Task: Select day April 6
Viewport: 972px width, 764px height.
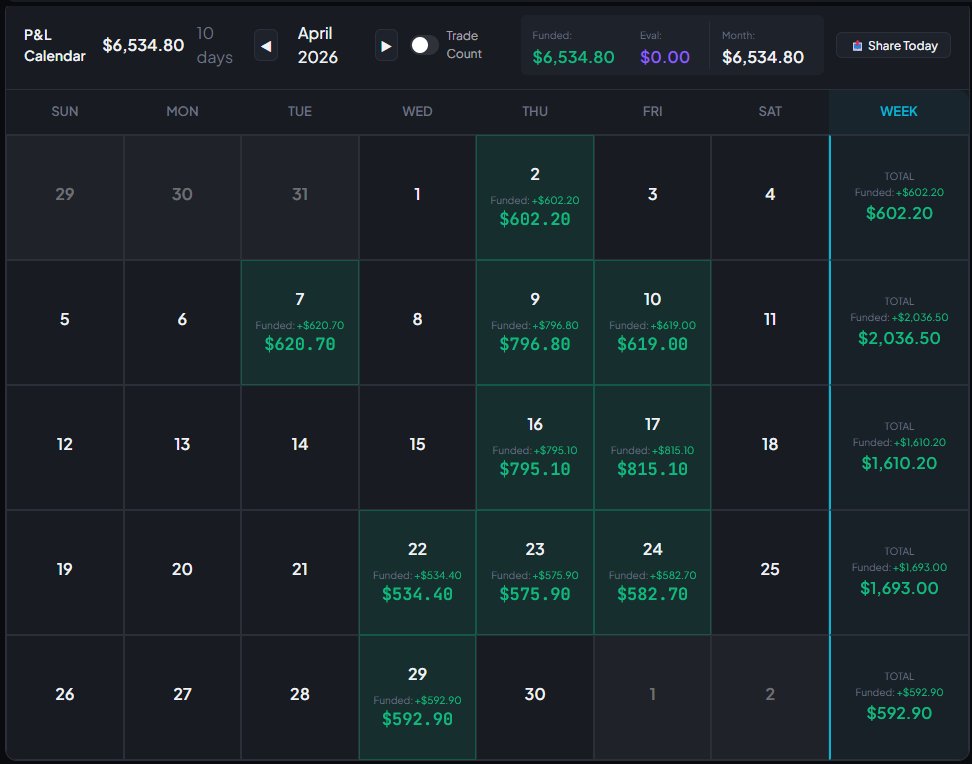Action: coord(182,322)
